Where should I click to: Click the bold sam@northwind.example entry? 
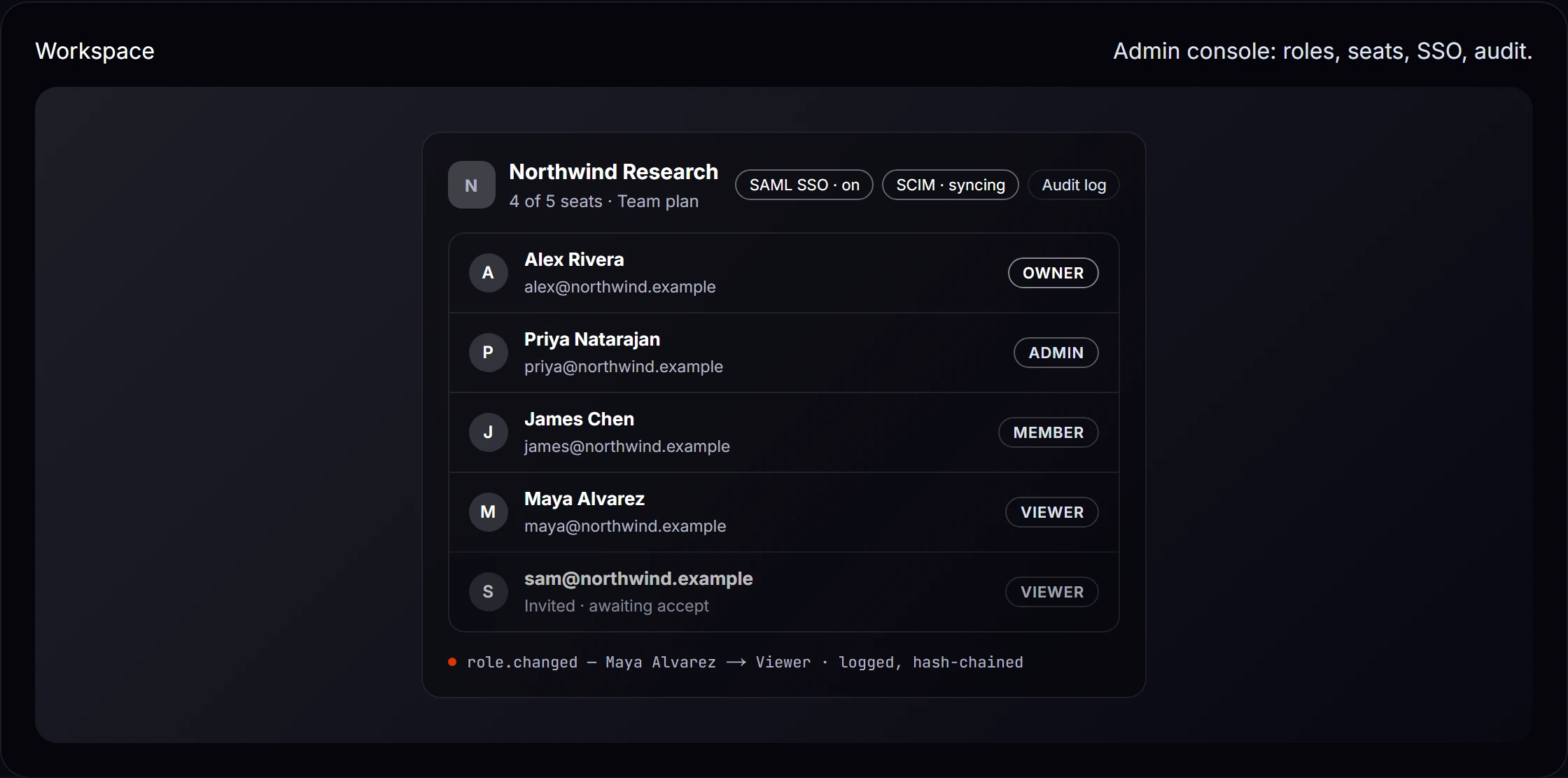[638, 579]
